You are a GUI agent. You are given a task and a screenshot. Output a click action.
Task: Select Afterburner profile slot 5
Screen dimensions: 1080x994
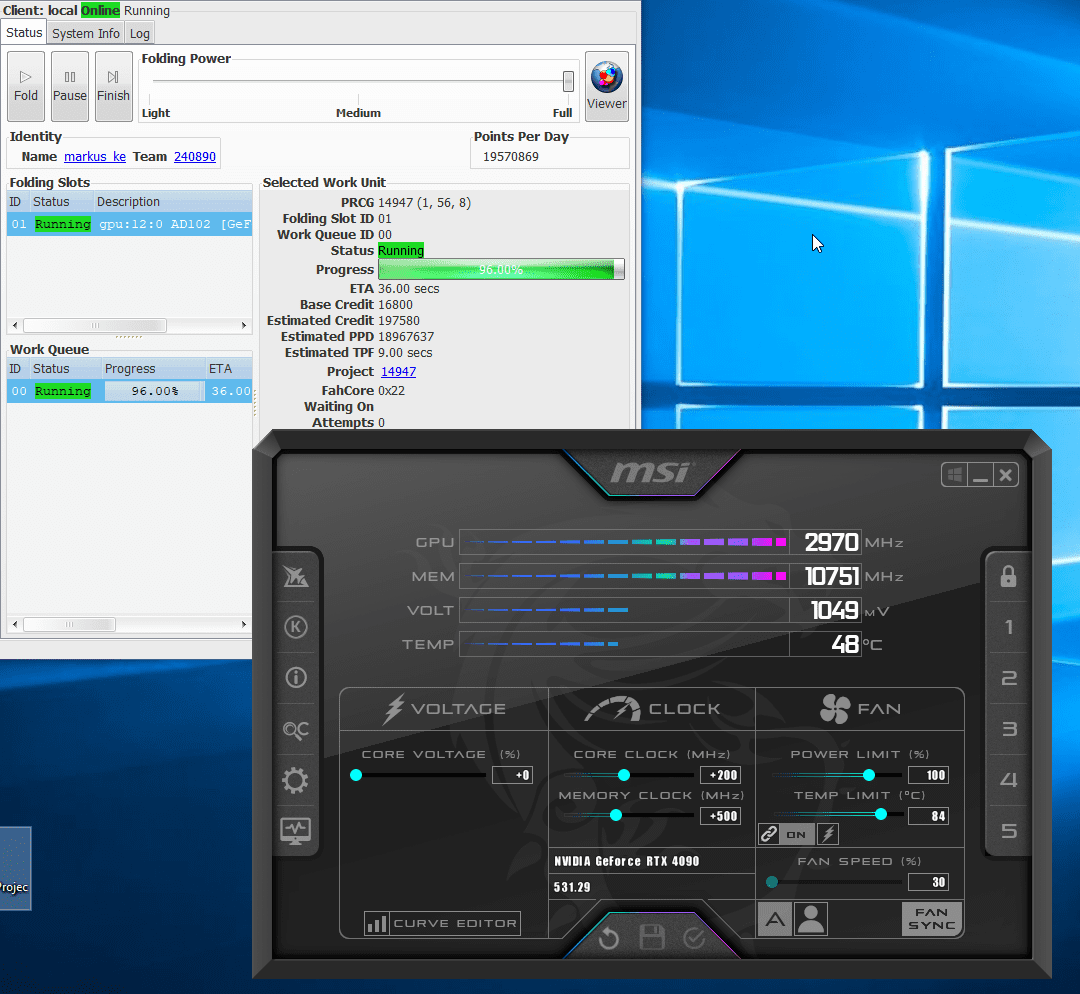tap(1008, 831)
